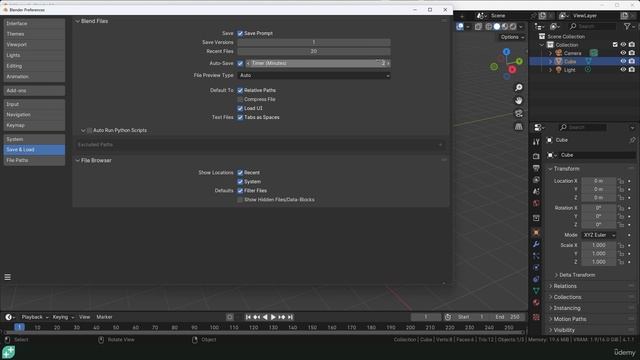Open the View Layer properties tab
Viewport: 640px width, 360px height.
pos(536,180)
